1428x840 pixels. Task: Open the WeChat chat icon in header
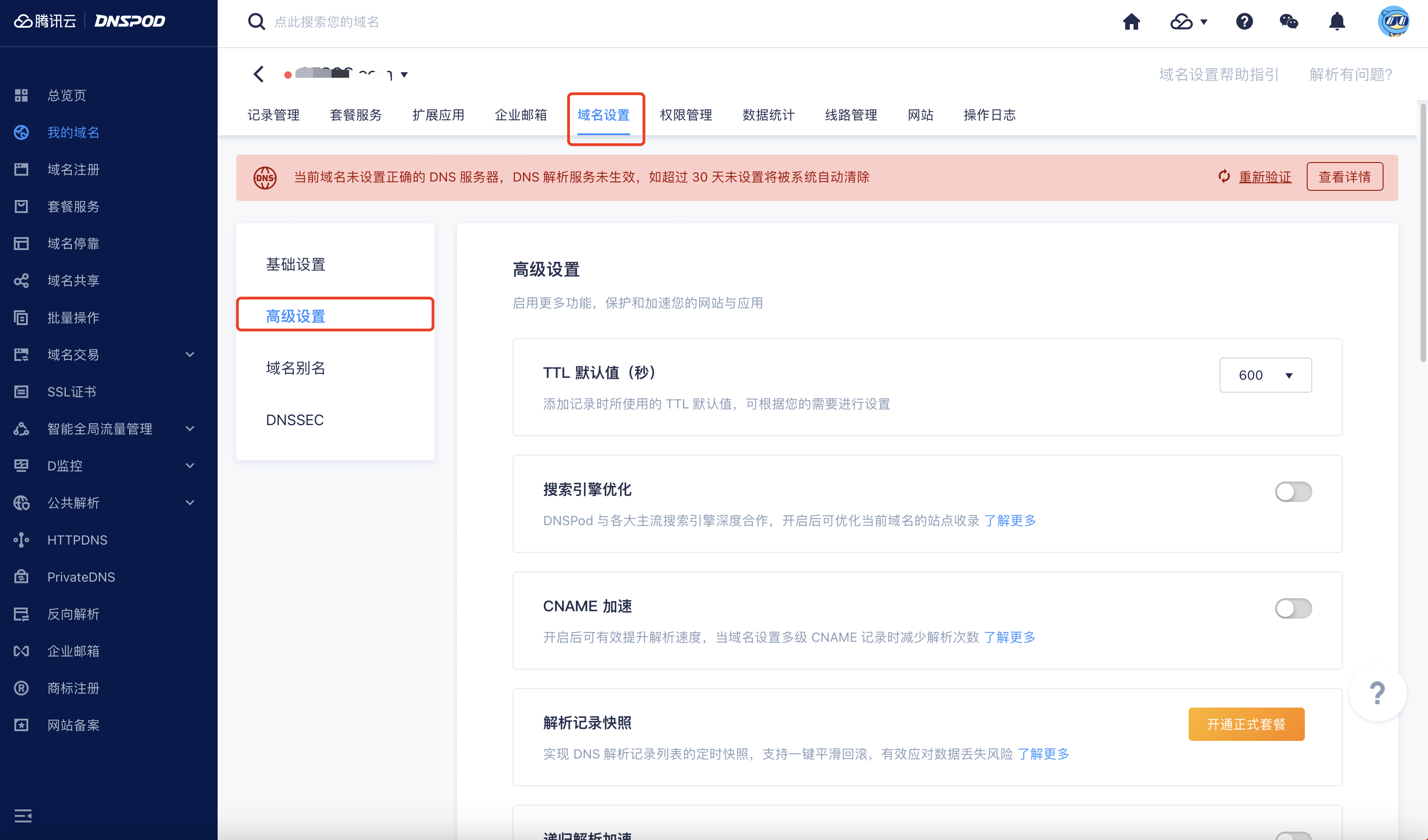(x=1289, y=22)
